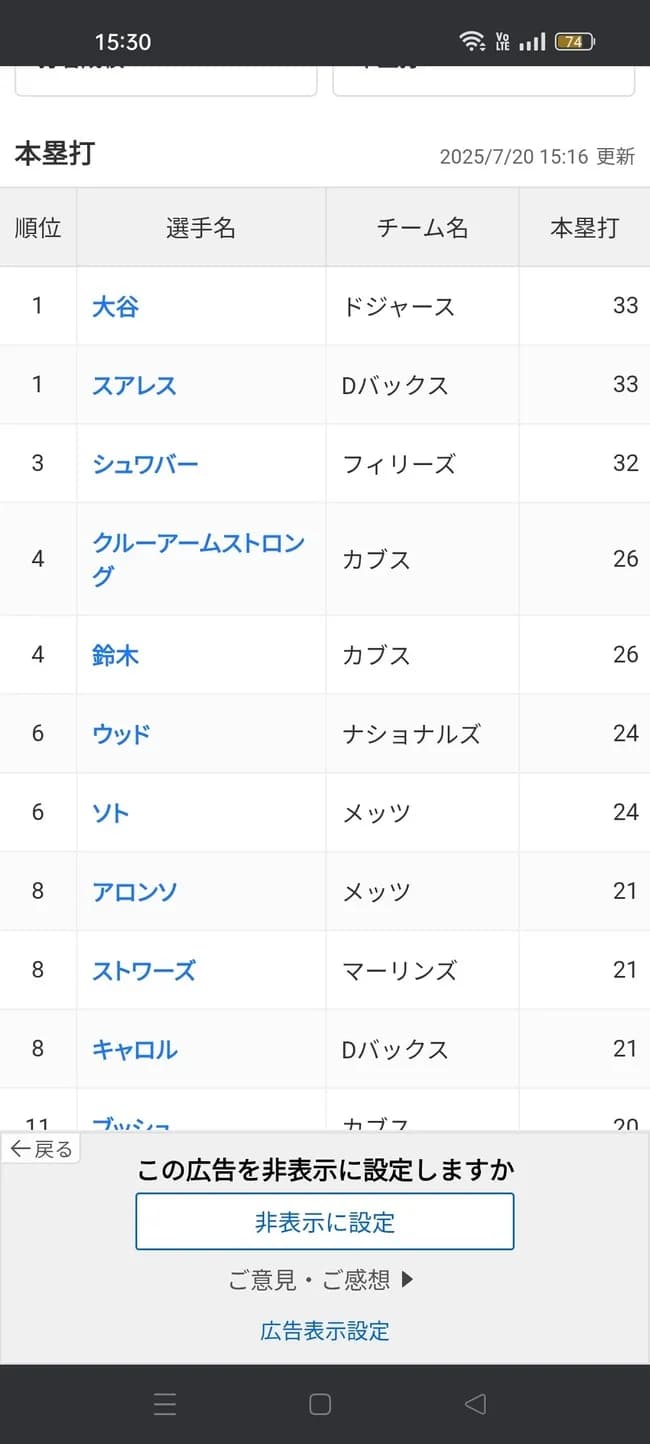
Task: Tap the 本塁打 column header
Action: (585, 227)
